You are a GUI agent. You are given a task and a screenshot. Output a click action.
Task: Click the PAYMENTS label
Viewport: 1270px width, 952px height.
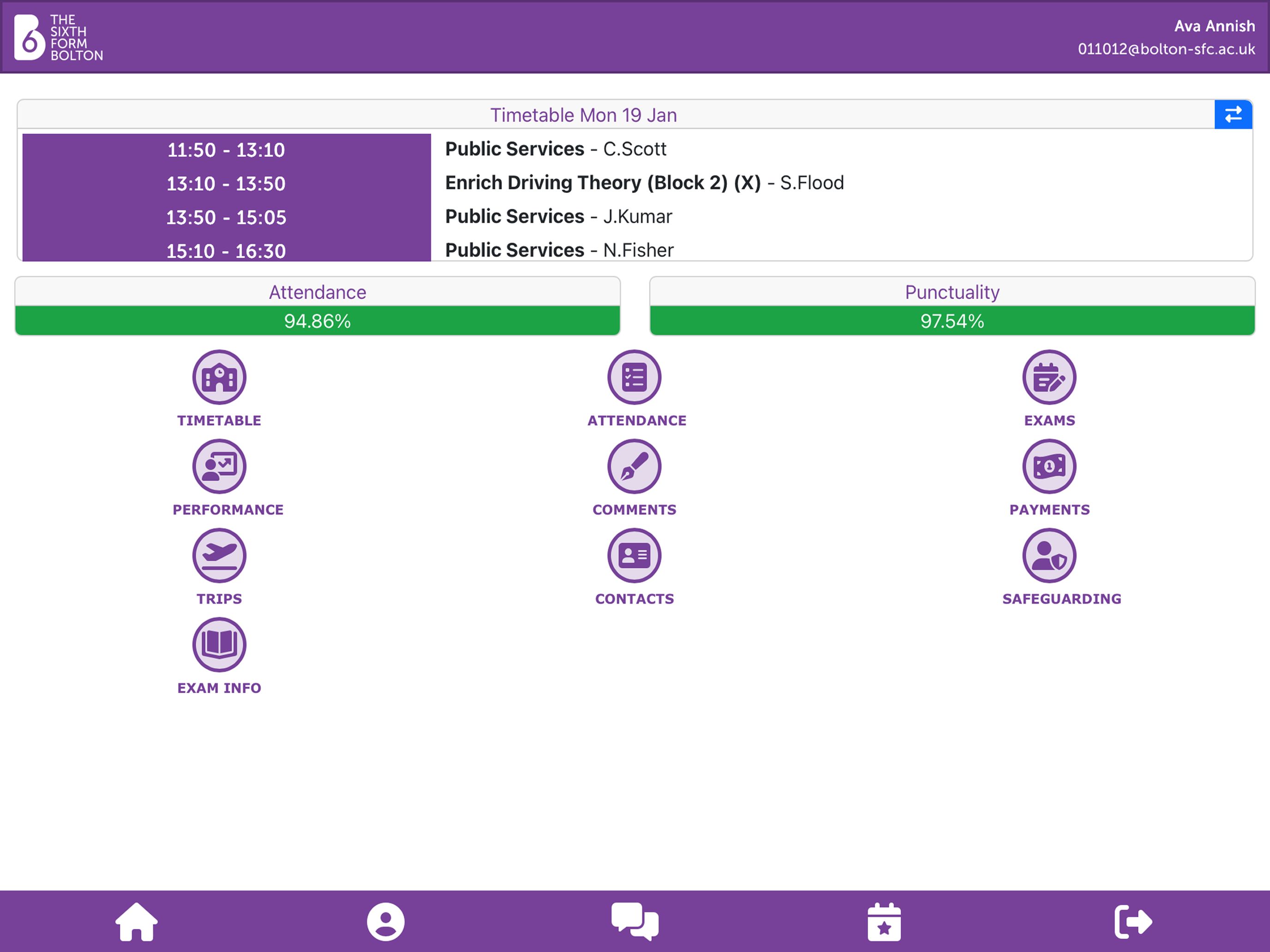point(1049,510)
